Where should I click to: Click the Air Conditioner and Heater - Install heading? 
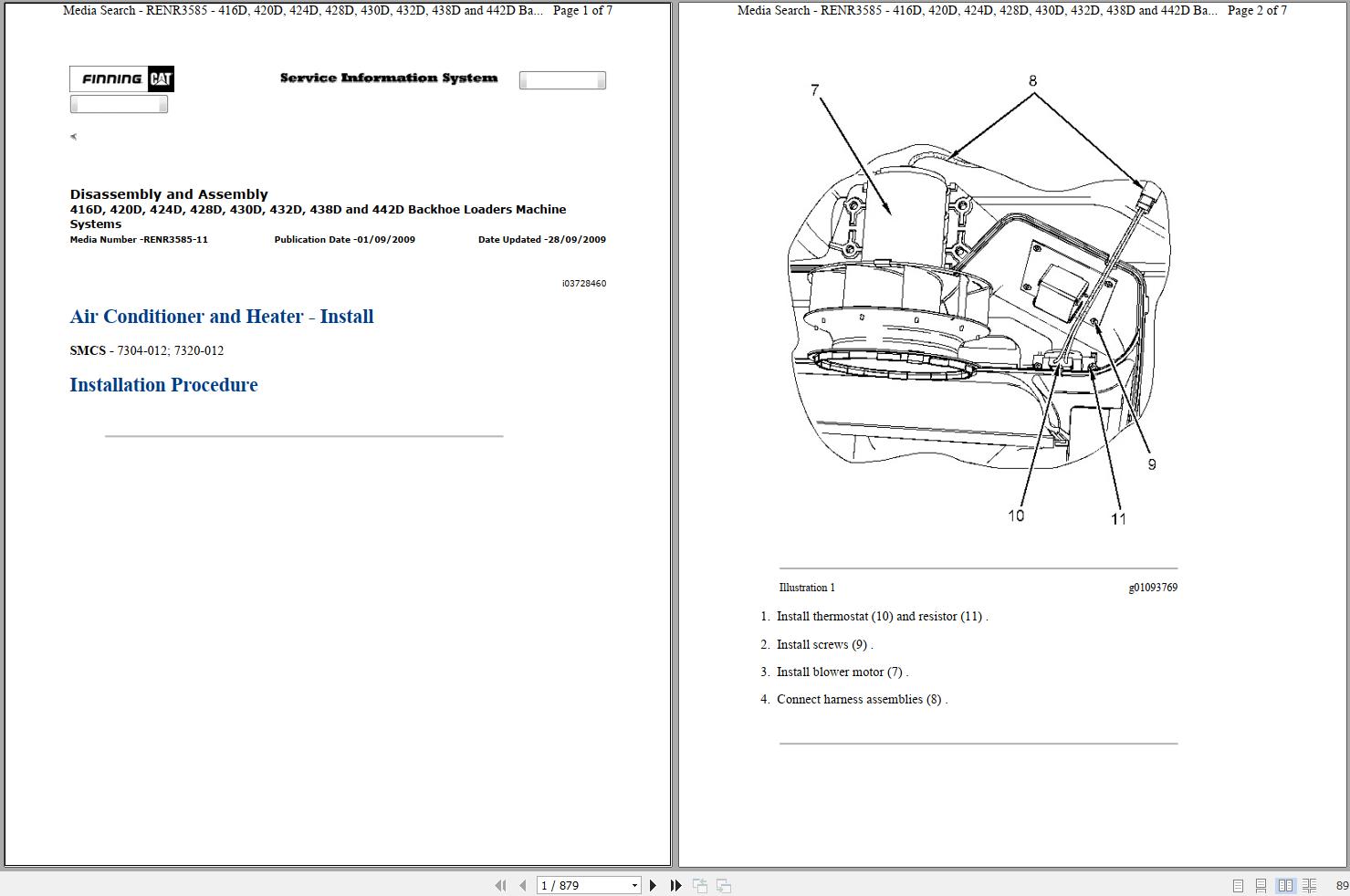221,317
